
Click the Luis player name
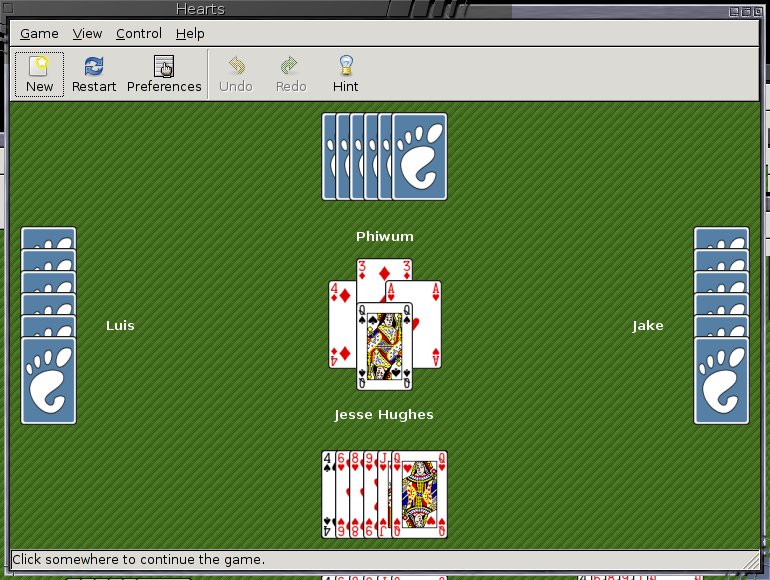click(x=120, y=326)
